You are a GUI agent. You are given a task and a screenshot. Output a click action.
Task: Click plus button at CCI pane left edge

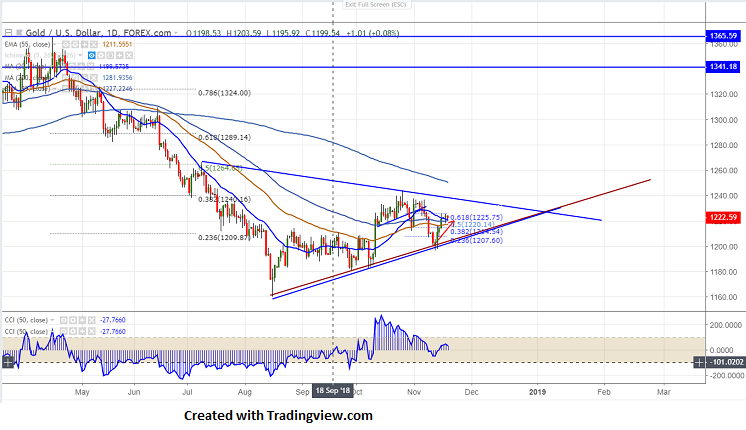click(x=8, y=363)
